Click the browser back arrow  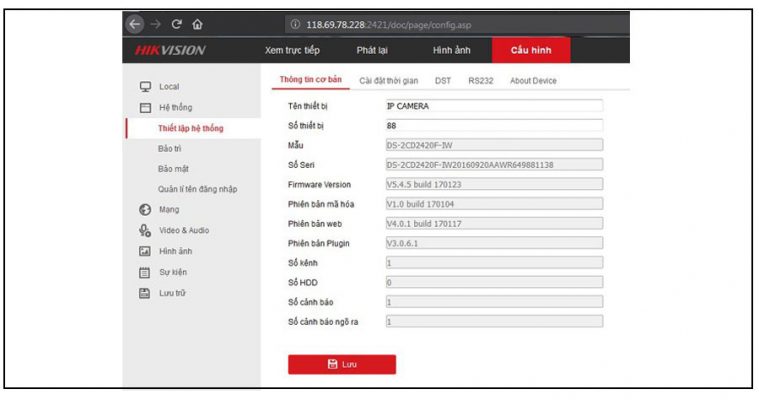click(x=137, y=24)
